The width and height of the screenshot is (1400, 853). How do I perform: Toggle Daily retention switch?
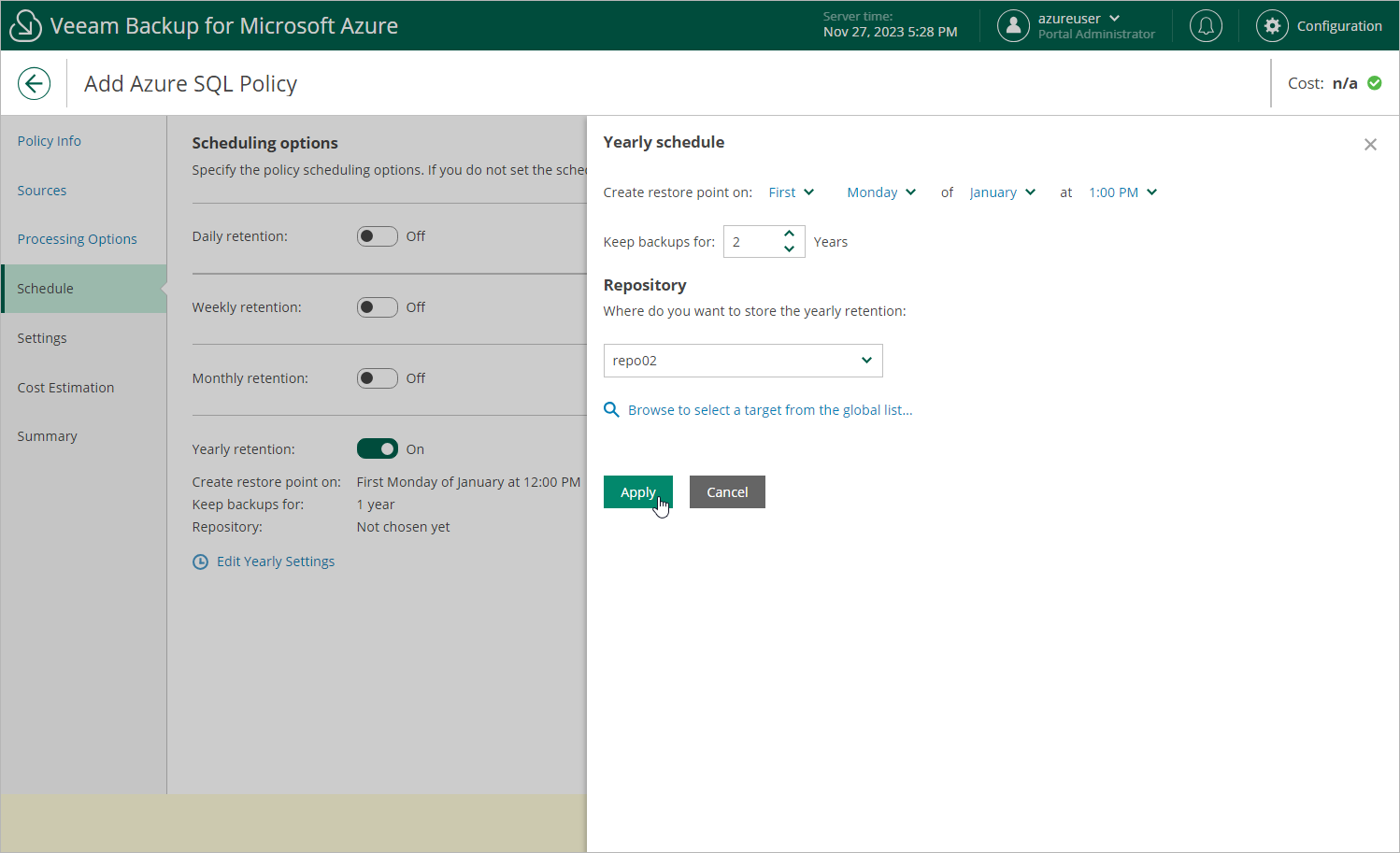click(x=378, y=236)
